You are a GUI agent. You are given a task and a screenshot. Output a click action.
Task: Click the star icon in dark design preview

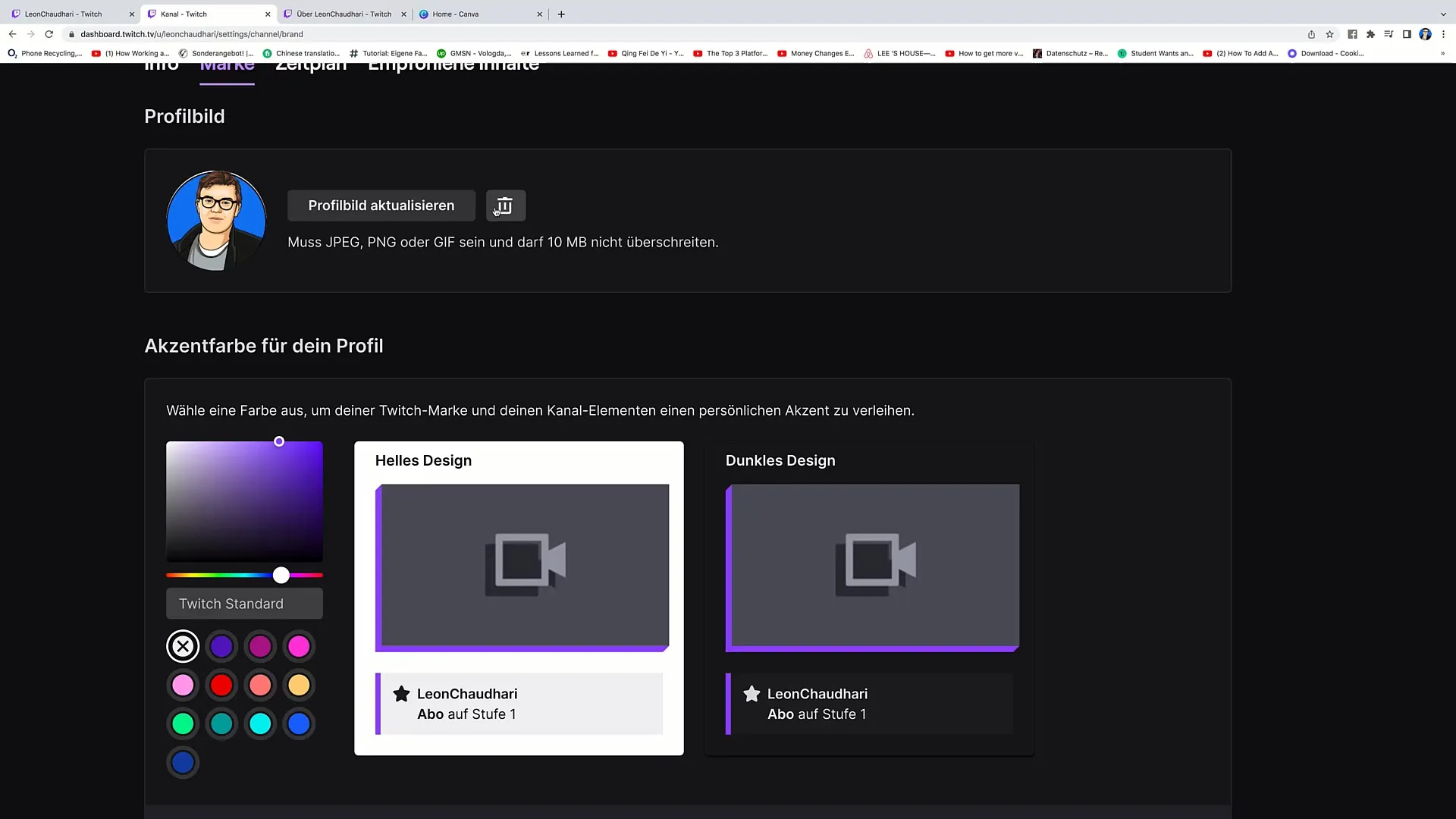pos(751,693)
